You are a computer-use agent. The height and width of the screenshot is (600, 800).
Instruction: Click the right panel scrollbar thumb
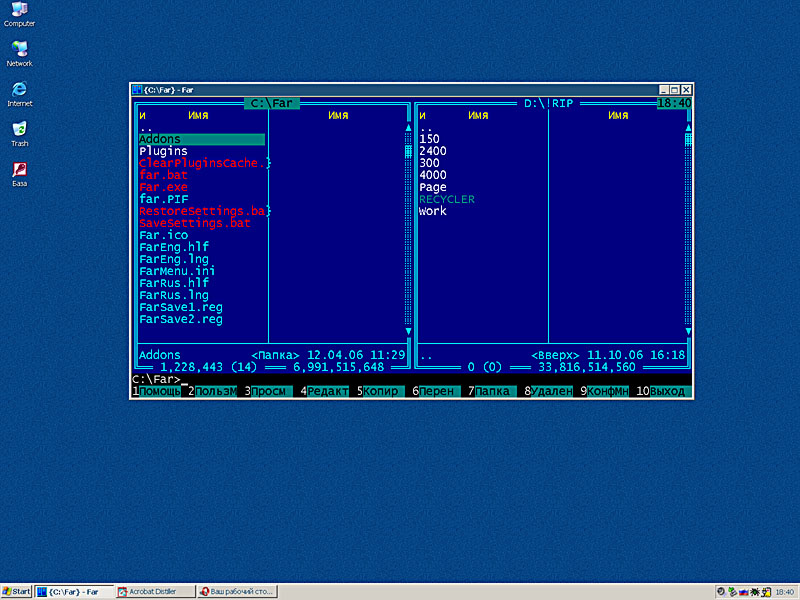(x=688, y=139)
